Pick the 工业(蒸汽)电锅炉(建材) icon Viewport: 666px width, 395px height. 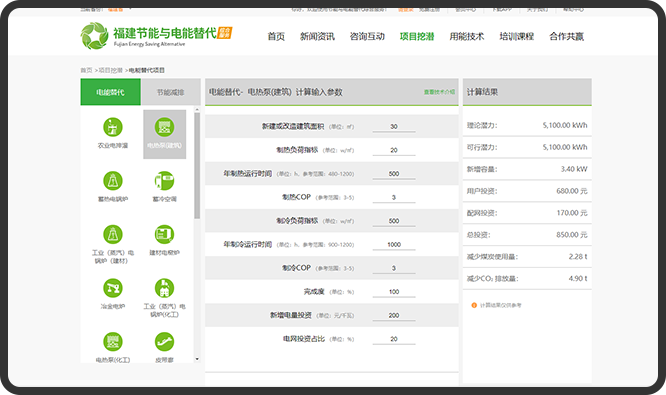click(x=113, y=234)
